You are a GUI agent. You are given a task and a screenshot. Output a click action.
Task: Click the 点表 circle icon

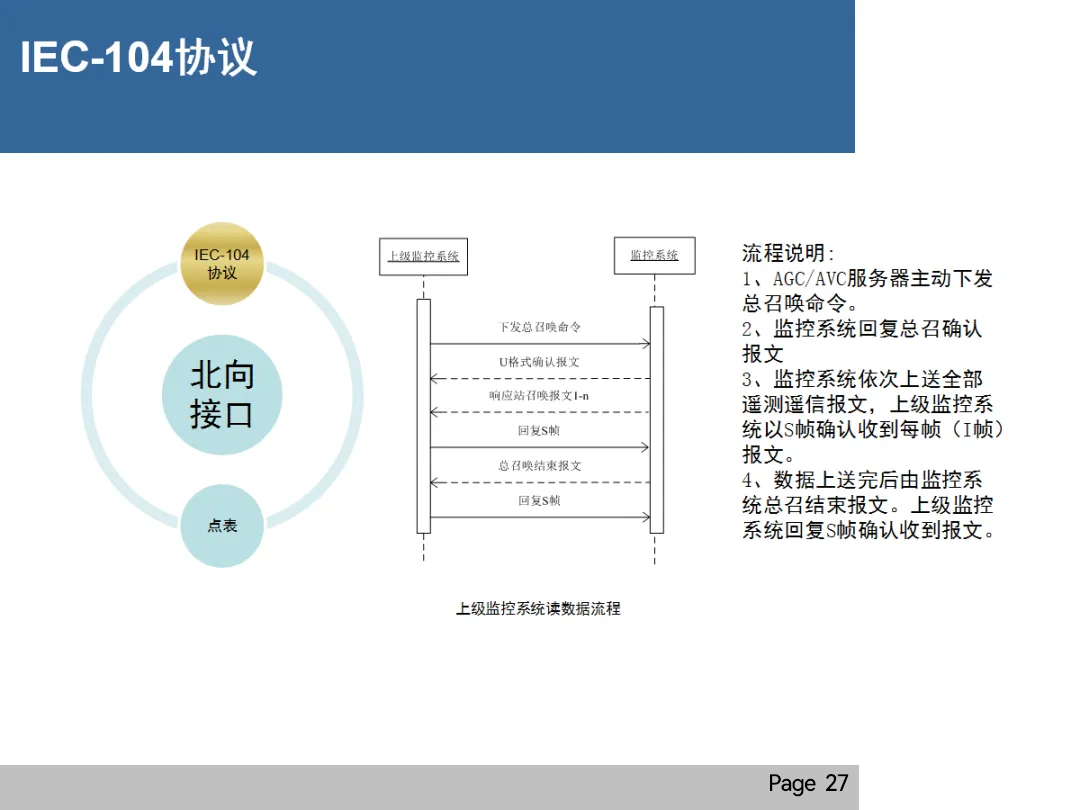pyautogui.click(x=222, y=524)
